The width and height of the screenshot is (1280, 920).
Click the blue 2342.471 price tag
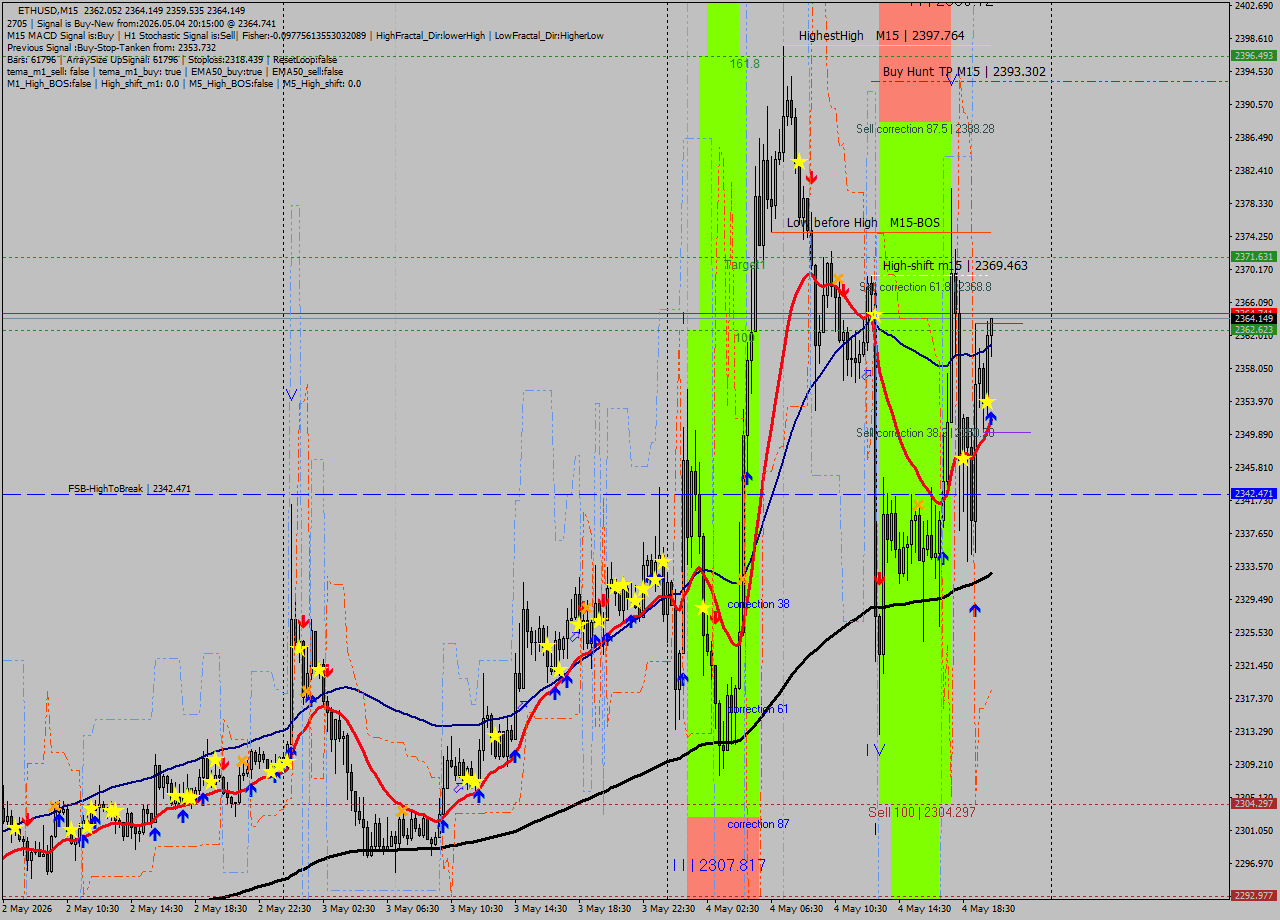coord(1253,494)
